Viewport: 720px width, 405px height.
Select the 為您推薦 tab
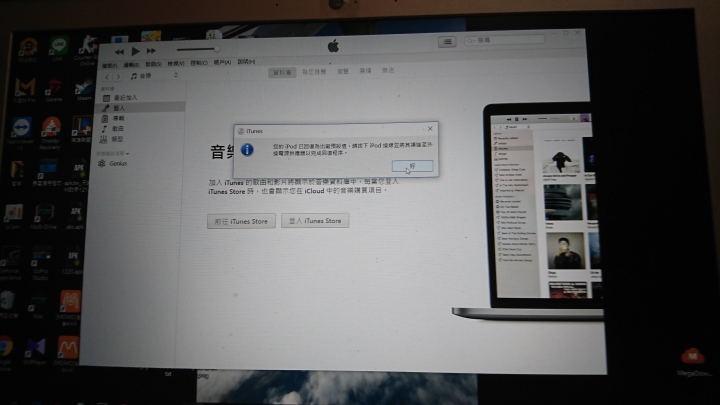point(314,72)
